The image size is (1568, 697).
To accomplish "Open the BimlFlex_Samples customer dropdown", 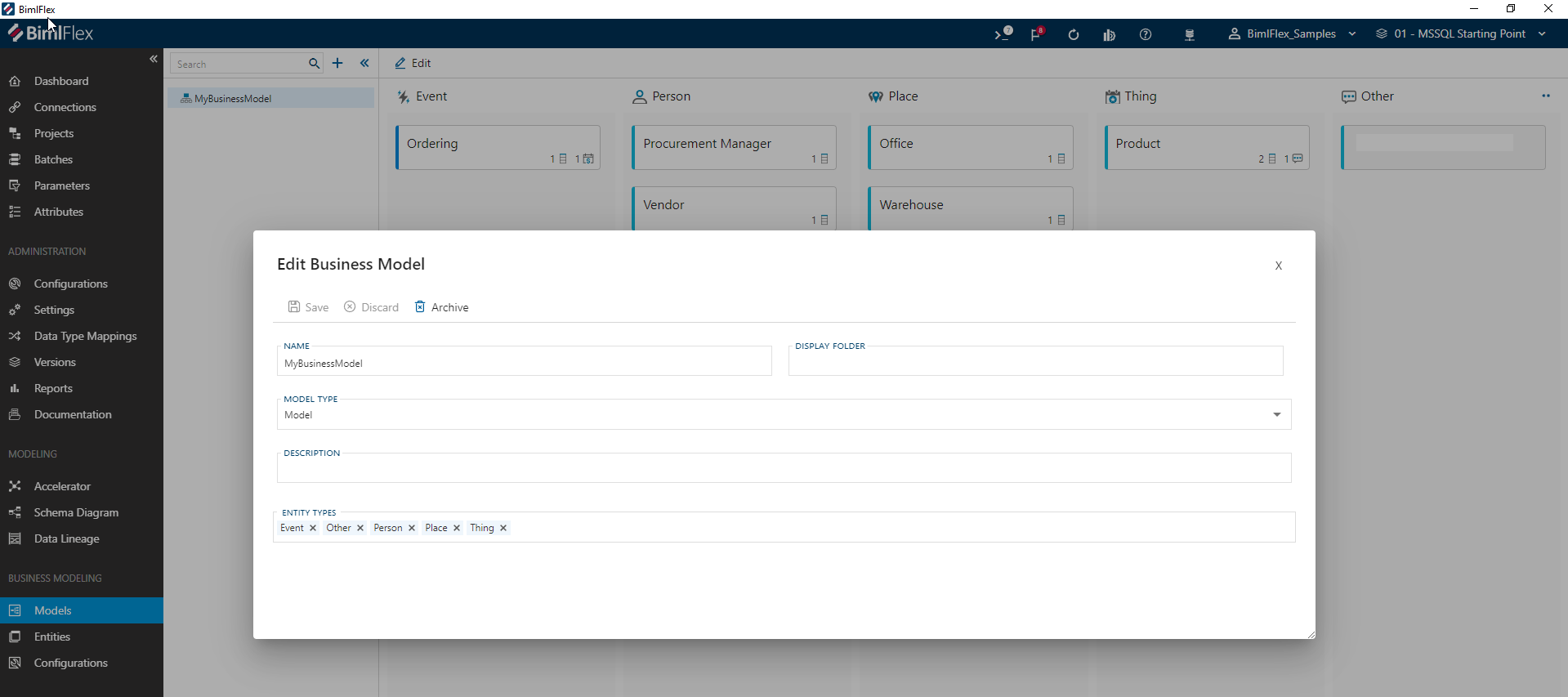I will tap(1292, 34).
